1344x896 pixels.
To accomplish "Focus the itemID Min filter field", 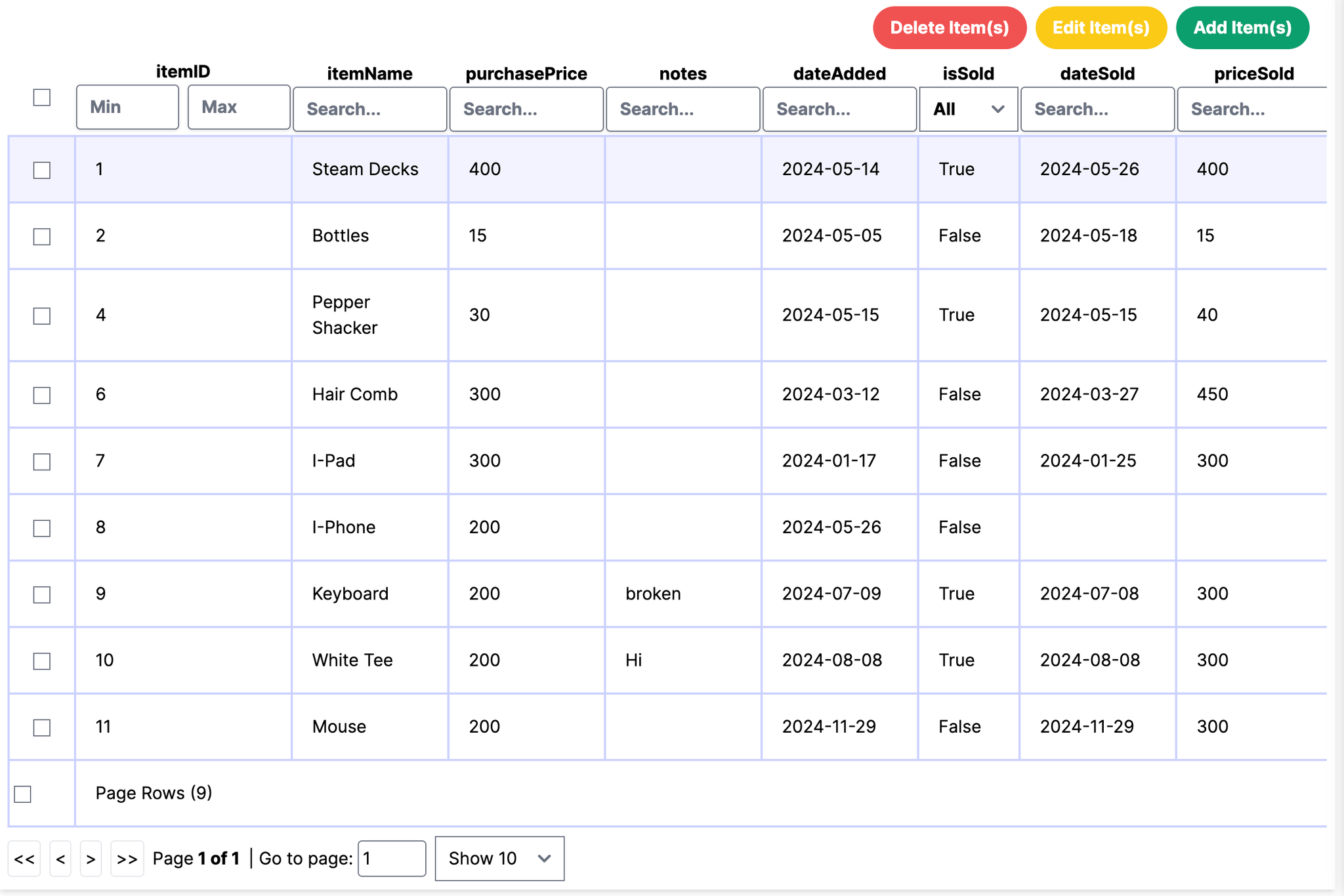I will pyautogui.click(x=127, y=107).
